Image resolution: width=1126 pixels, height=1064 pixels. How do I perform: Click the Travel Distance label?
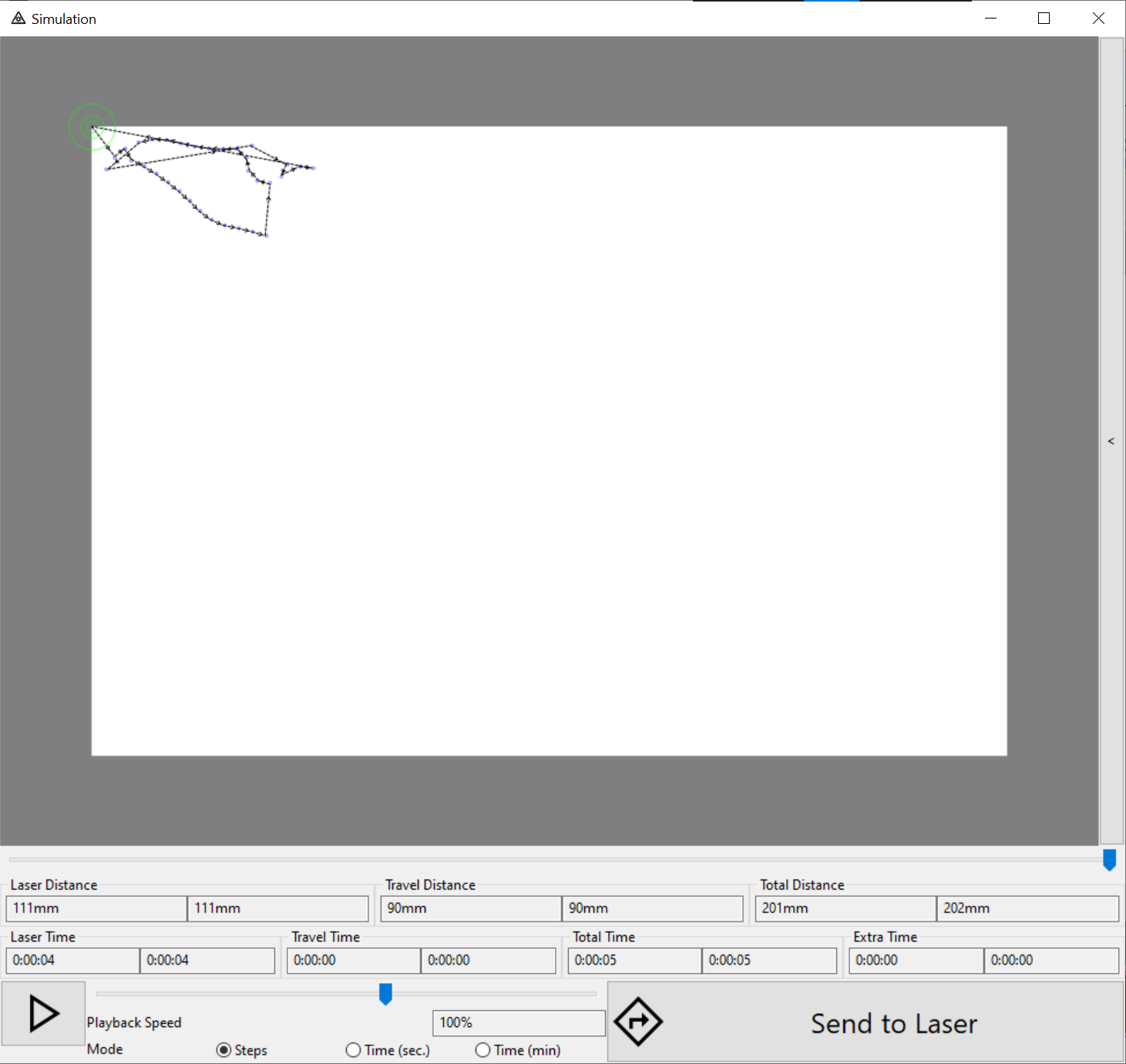(430, 885)
